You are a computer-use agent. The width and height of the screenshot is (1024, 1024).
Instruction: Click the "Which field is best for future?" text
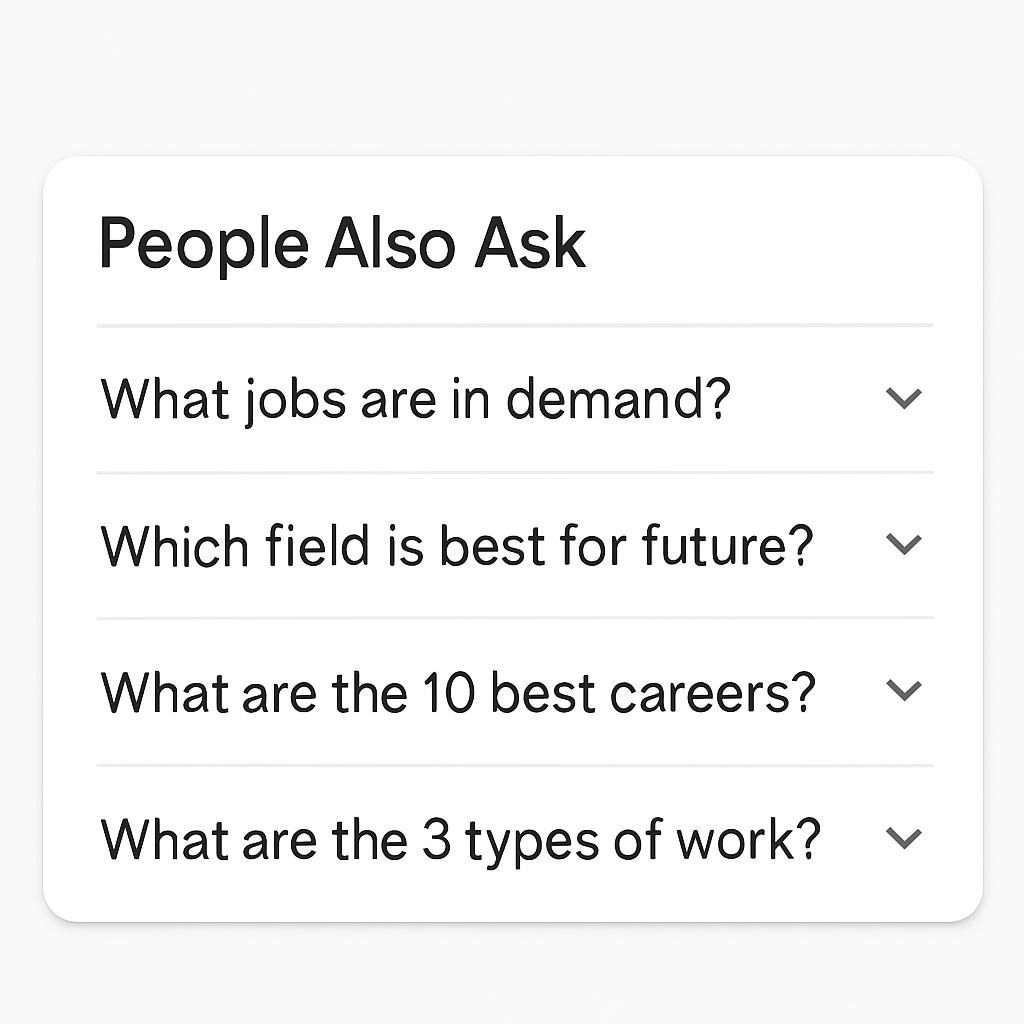(x=457, y=546)
